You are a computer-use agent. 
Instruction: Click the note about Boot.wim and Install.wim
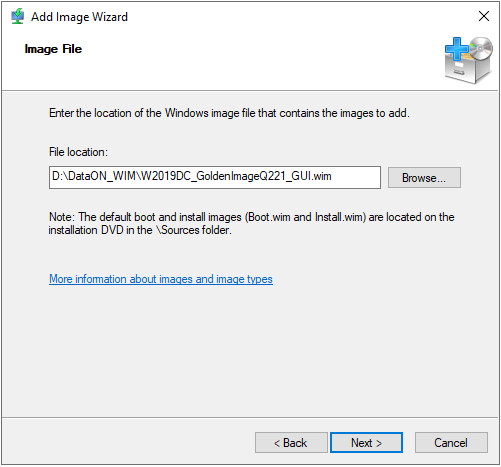point(251,223)
